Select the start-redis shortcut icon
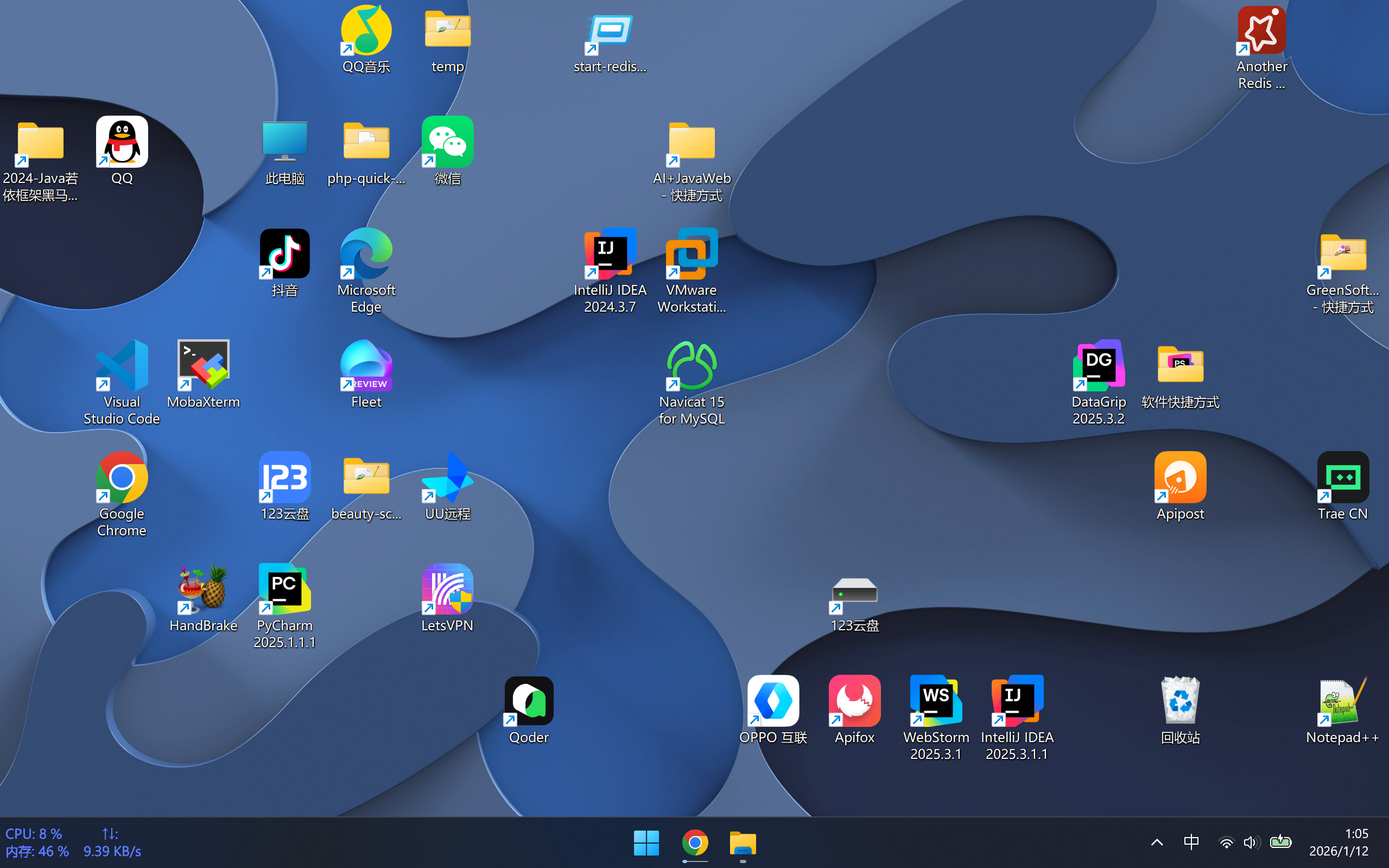 pos(610,33)
